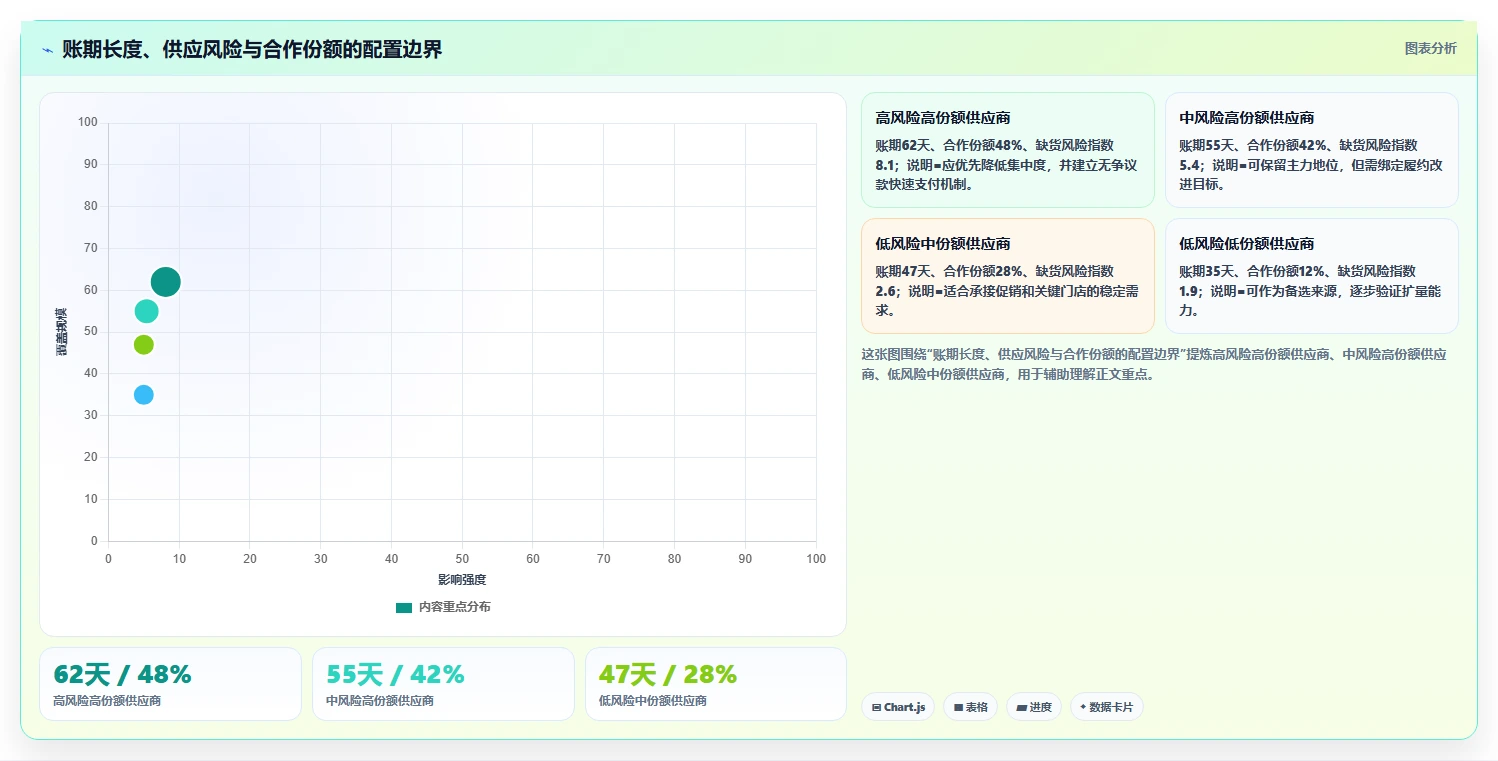The width and height of the screenshot is (1498, 761).
Task: Click the 表格 tag chip
Action: point(970,707)
